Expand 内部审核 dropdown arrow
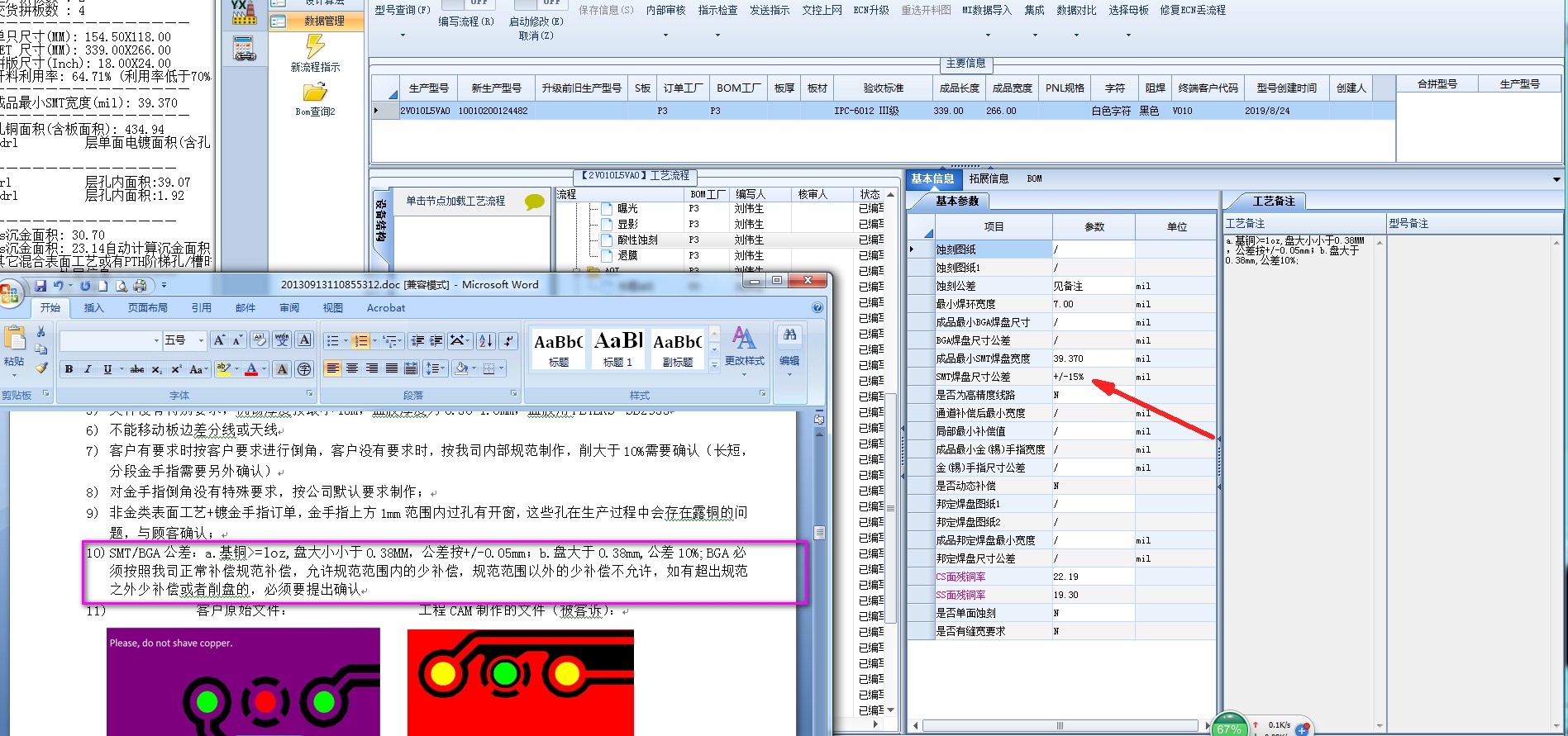Image resolution: width=1568 pixels, height=736 pixels. (x=666, y=36)
